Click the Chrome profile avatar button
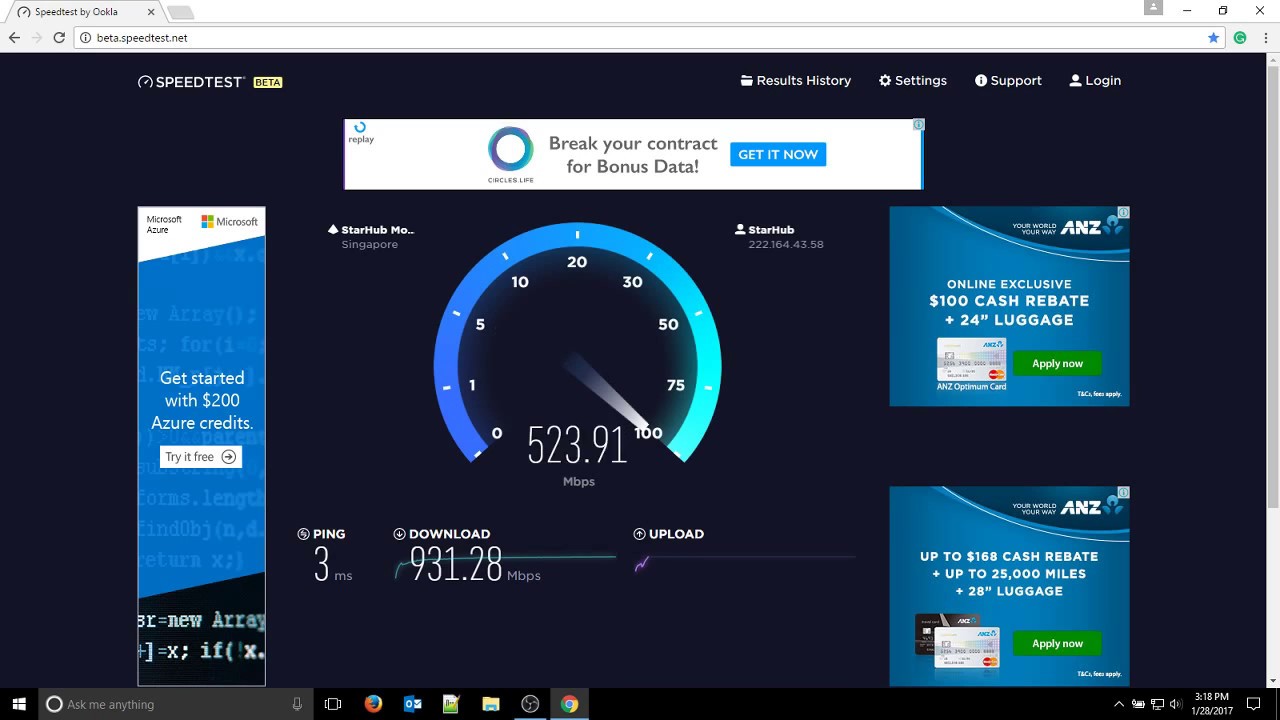 click(1153, 8)
